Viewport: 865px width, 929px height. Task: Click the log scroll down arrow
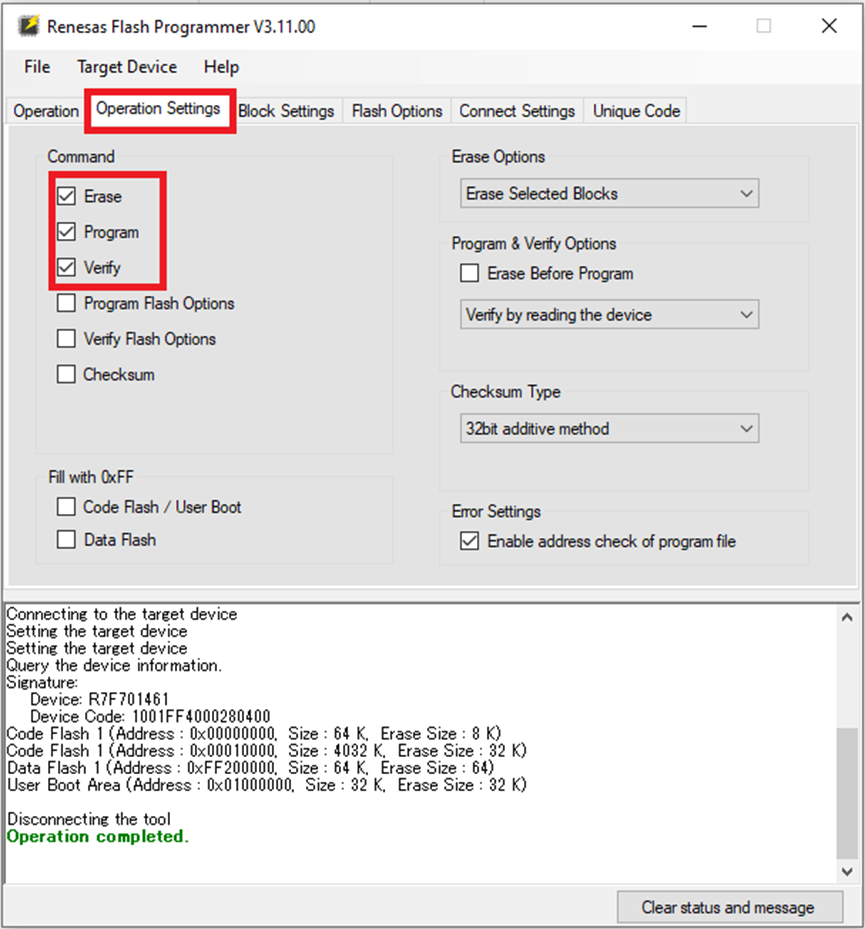(847, 872)
